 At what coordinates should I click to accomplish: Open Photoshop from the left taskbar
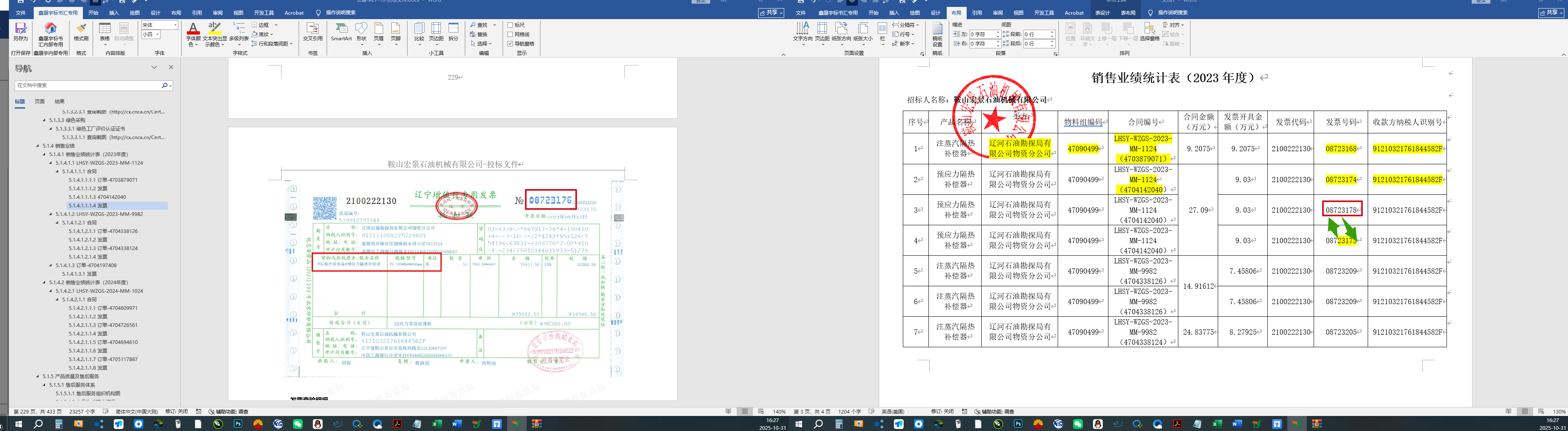(x=238, y=424)
